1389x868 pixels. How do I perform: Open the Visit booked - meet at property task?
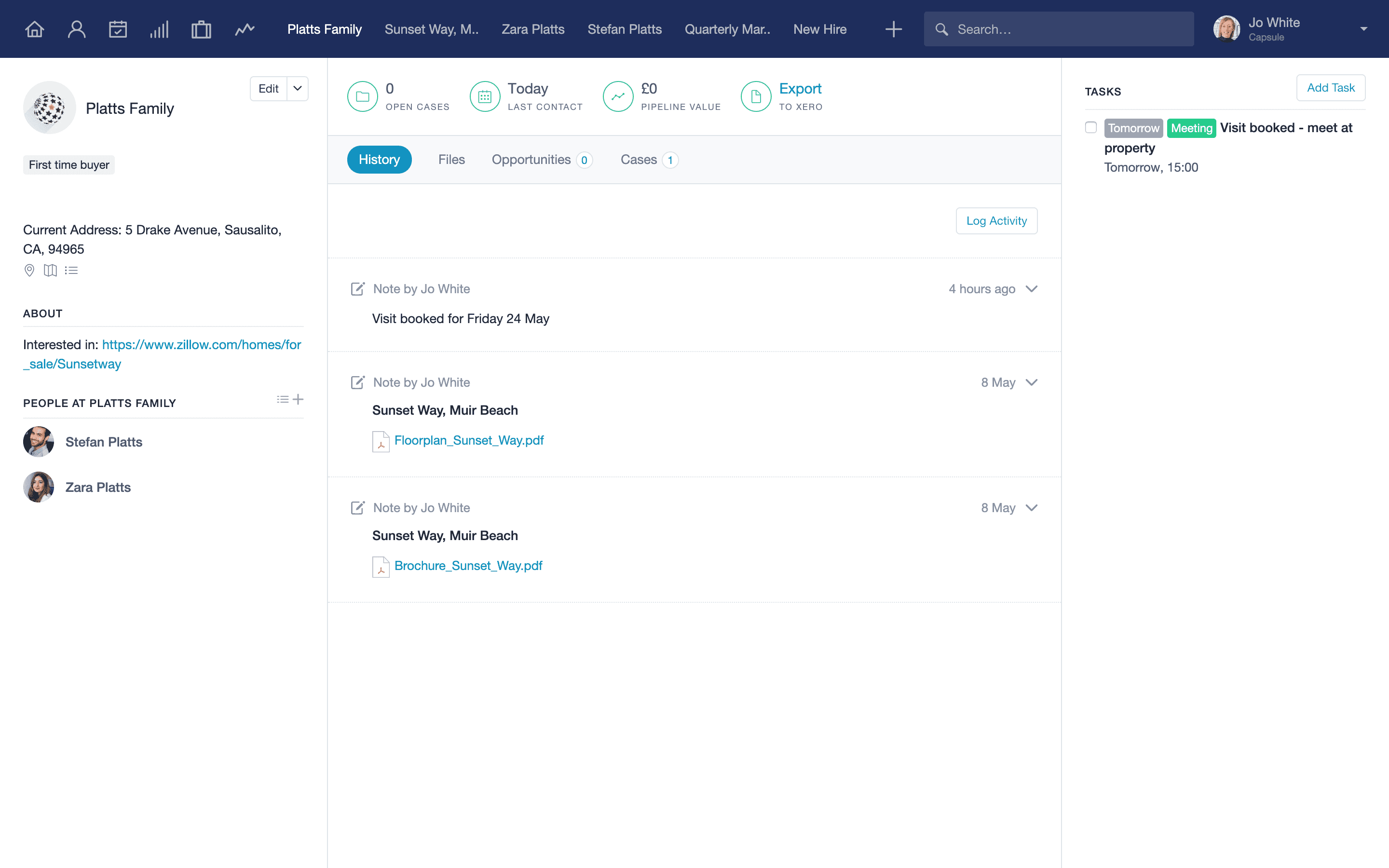tap(1228, 138)
